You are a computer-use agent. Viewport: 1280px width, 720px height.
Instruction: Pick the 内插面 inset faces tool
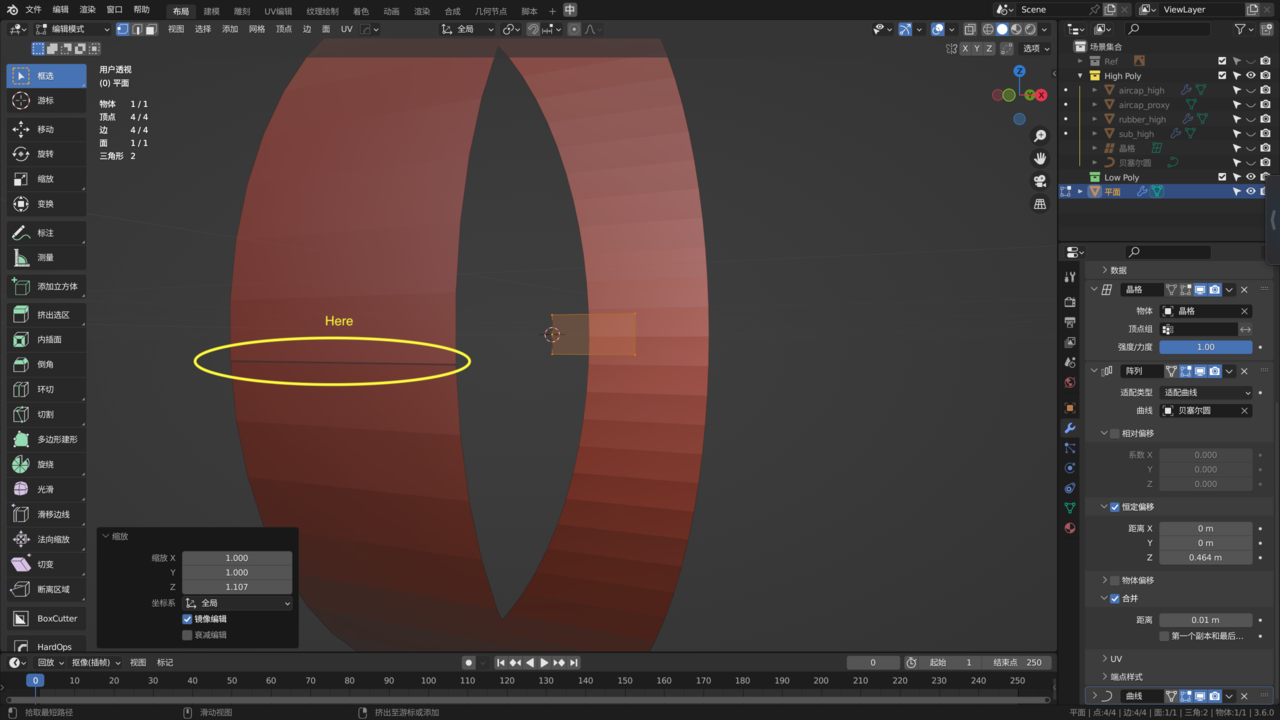(46, 340)
